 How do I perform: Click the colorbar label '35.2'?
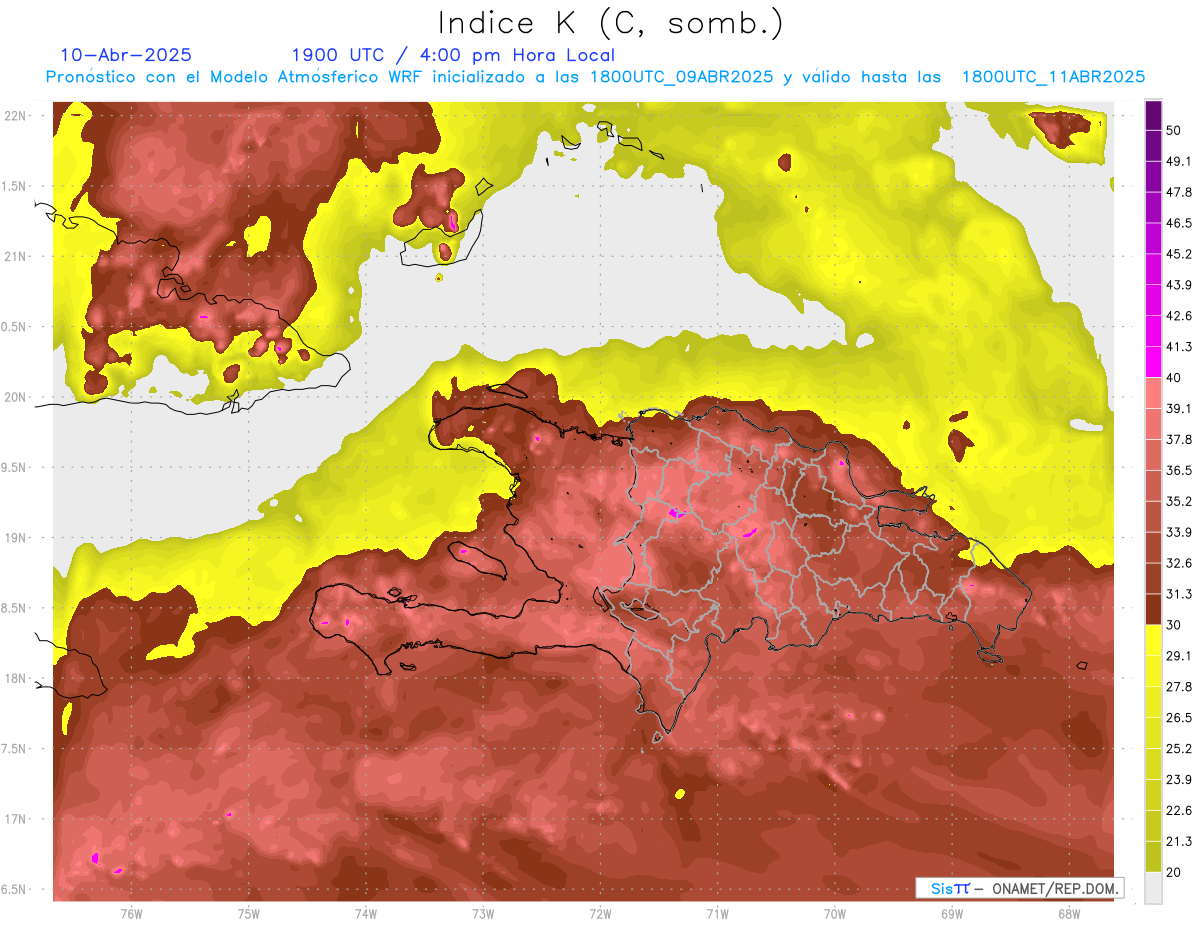pos(1178,501)
